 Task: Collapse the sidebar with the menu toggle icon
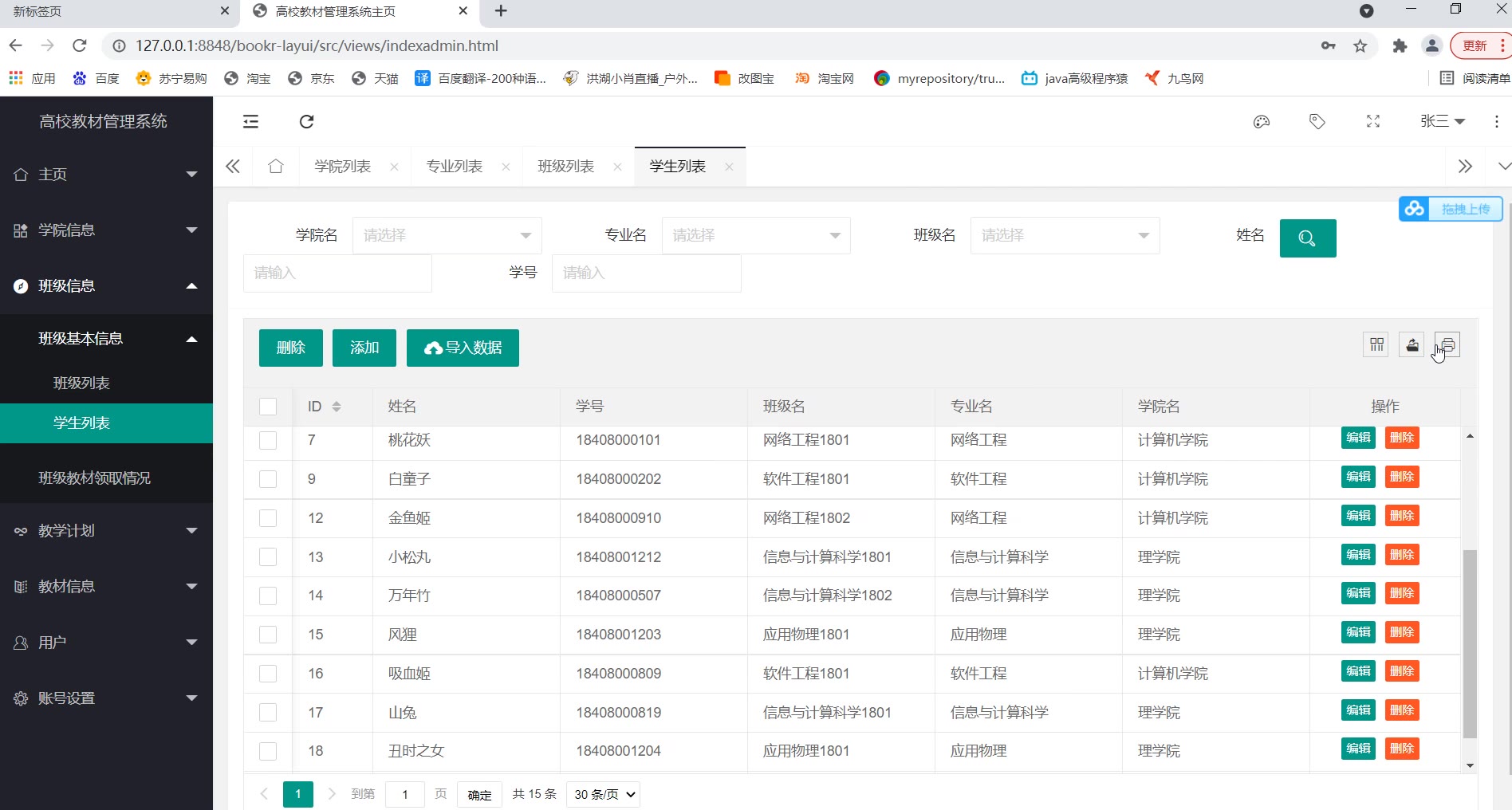click(250, 121)
